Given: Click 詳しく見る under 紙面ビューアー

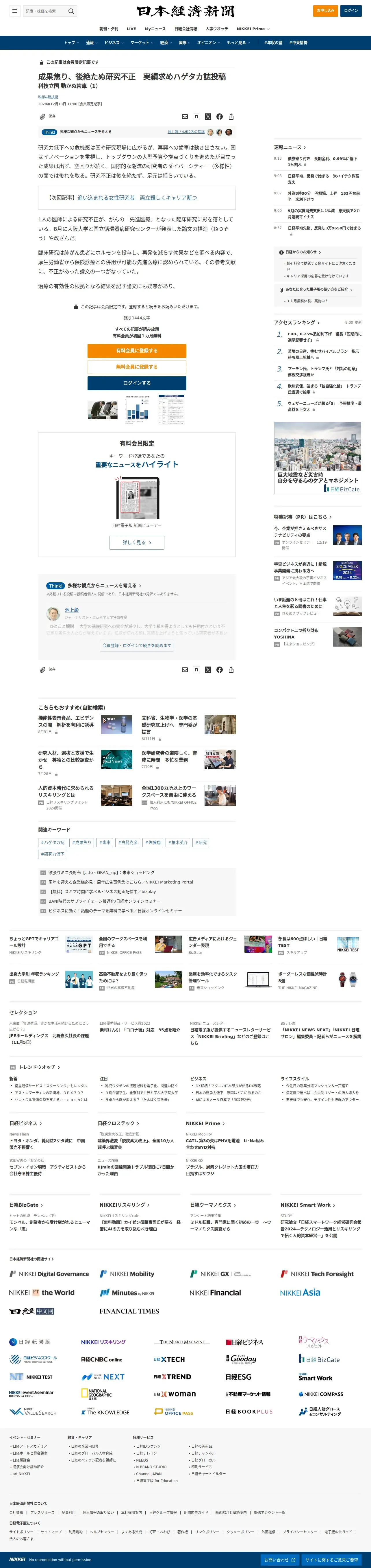Looking at the screenshot, I should point(137,542).
